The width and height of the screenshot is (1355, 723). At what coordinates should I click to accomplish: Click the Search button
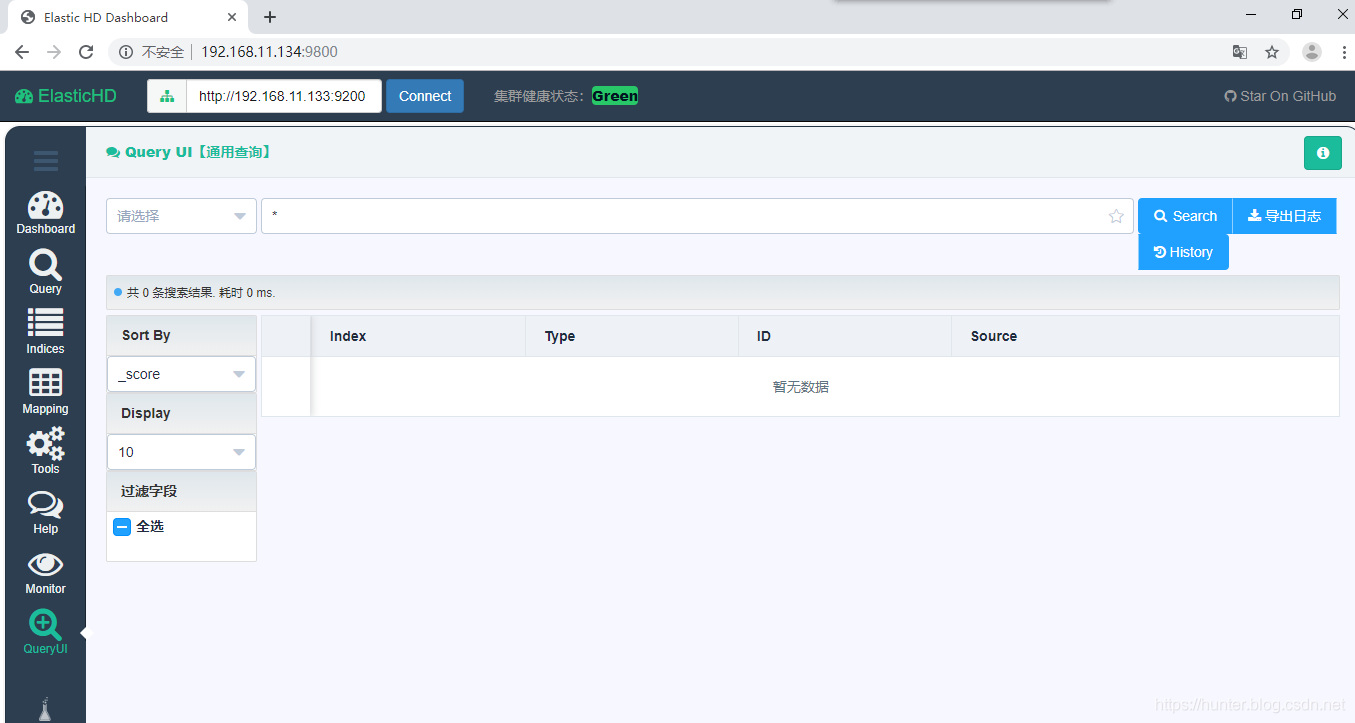(1185, 216)
